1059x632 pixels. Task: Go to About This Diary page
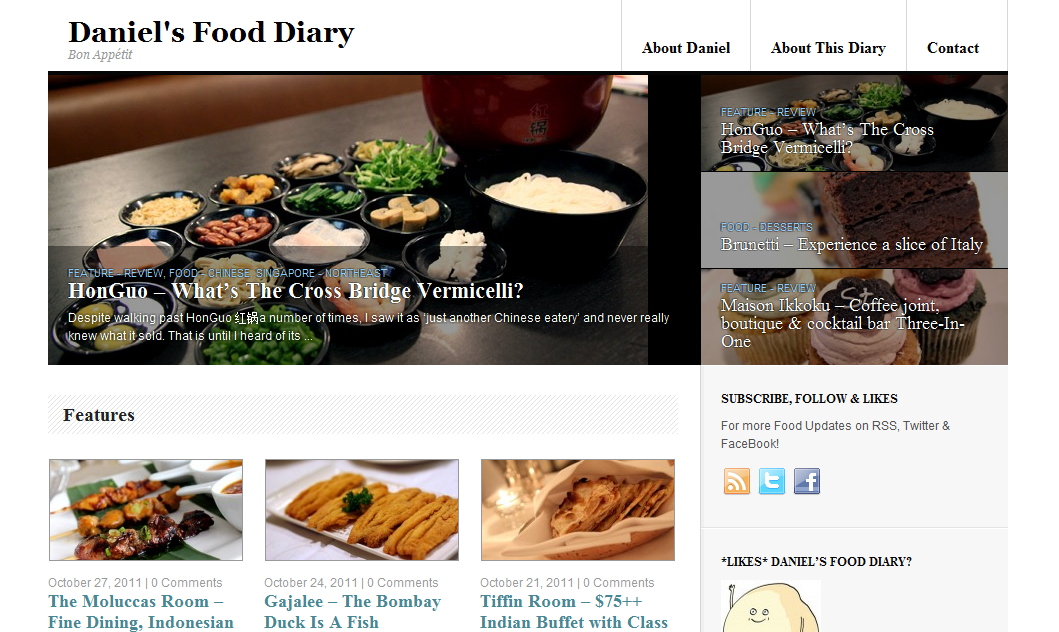click(828, 48)
